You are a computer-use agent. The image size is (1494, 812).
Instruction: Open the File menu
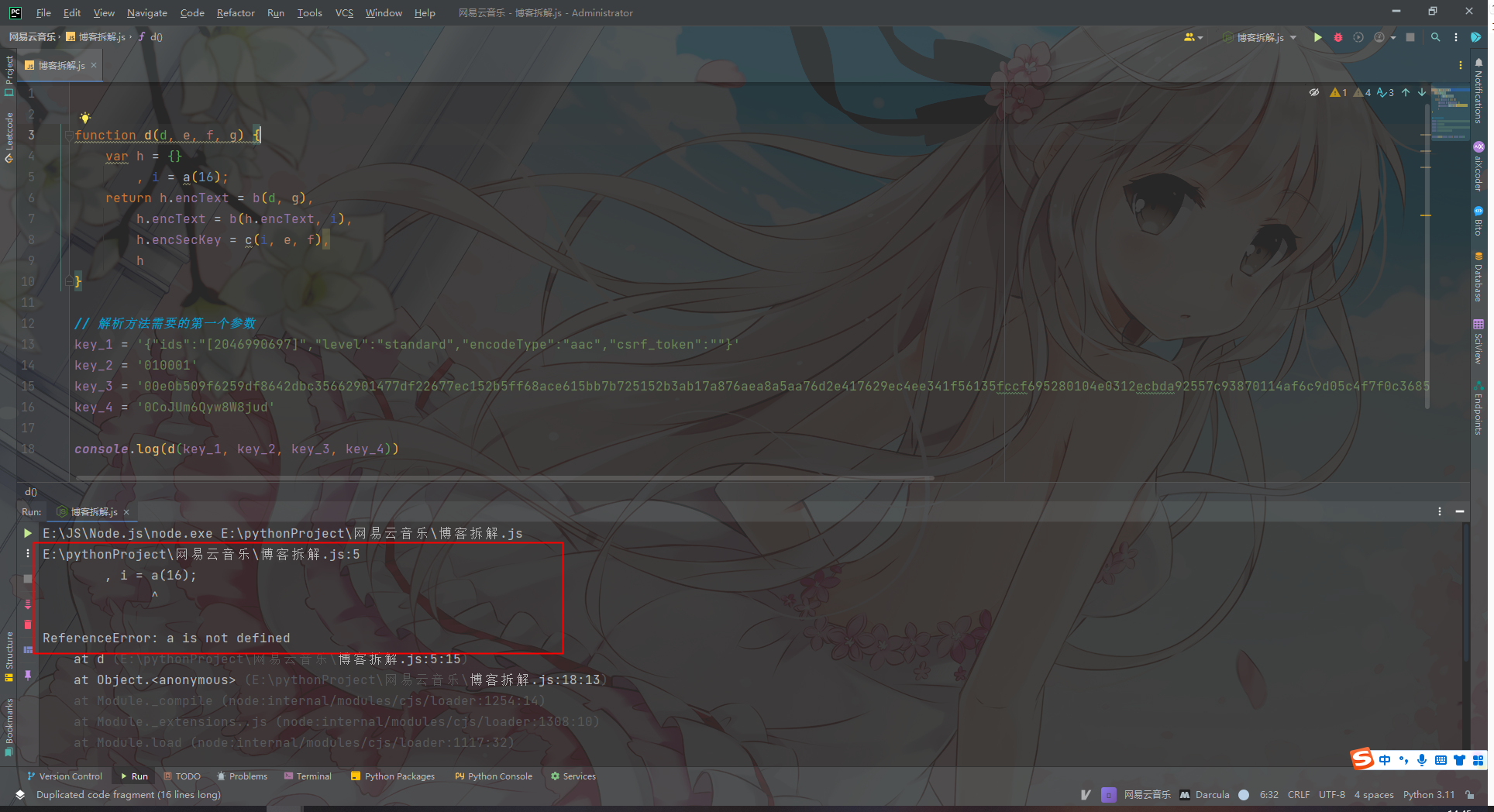(x=43, y=12)
